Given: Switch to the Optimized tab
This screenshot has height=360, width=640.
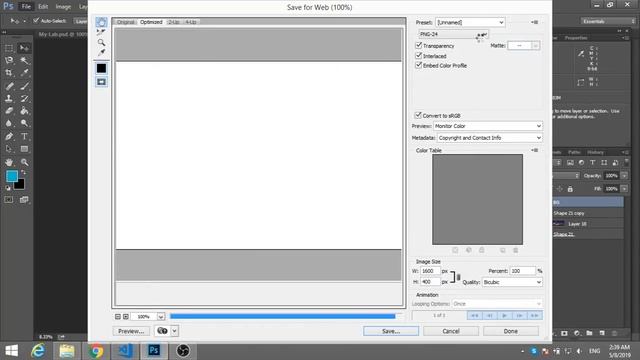Looking at the screenshot, I should pyautogui.click(x=151, y=22).
